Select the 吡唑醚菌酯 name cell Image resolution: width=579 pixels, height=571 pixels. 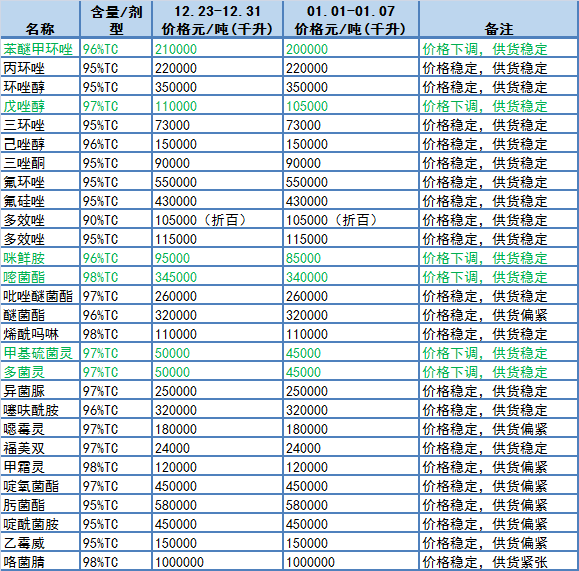(40, 296)
